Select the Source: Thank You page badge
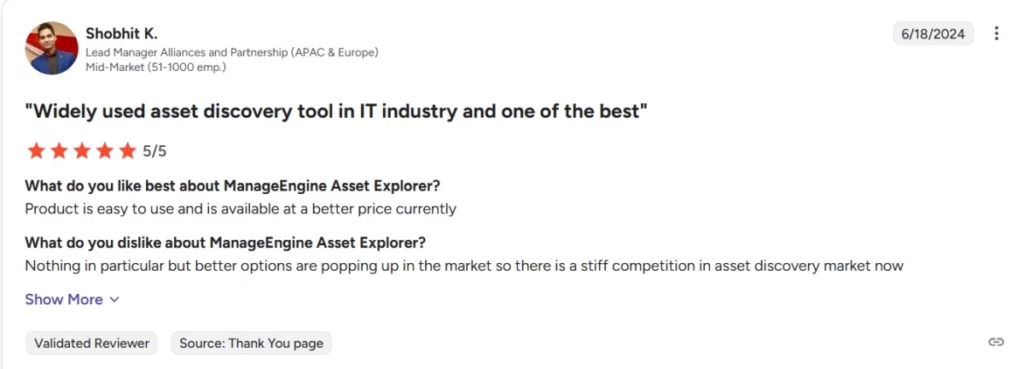 251,343
